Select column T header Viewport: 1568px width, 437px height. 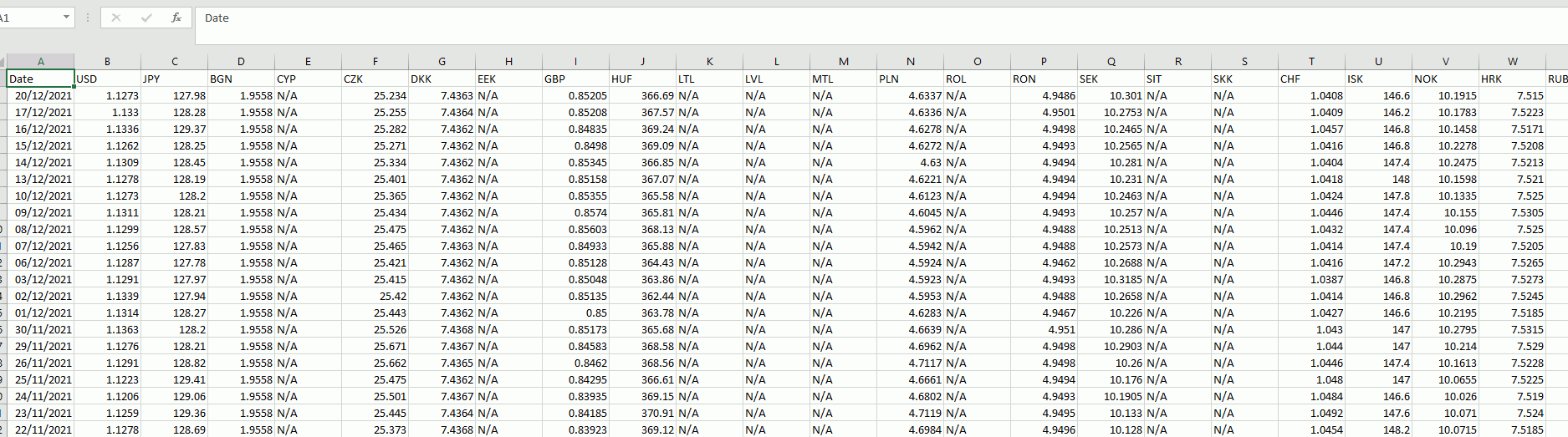point(1311,62)
